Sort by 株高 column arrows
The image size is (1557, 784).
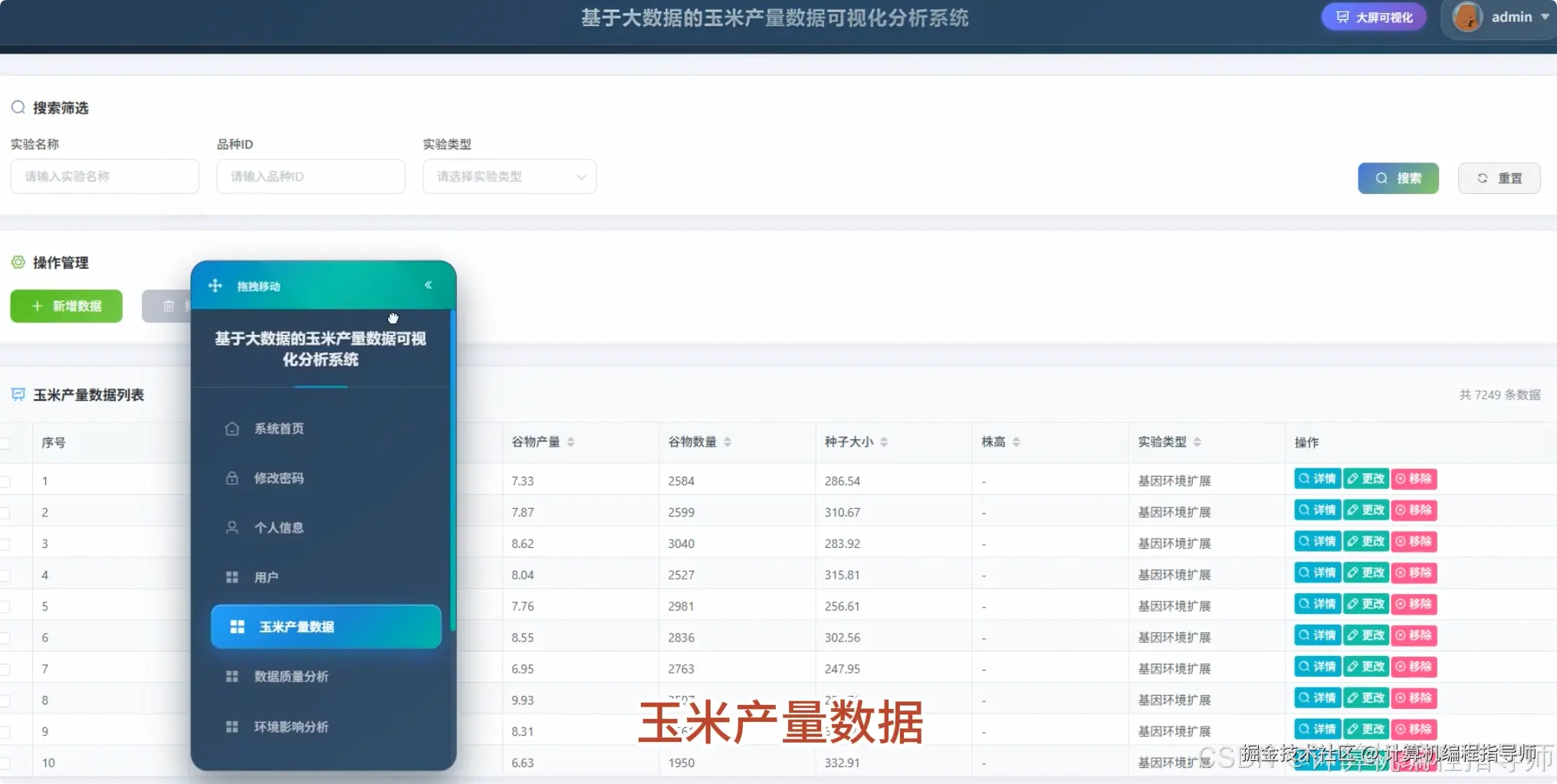click(x=1017, y=442)
